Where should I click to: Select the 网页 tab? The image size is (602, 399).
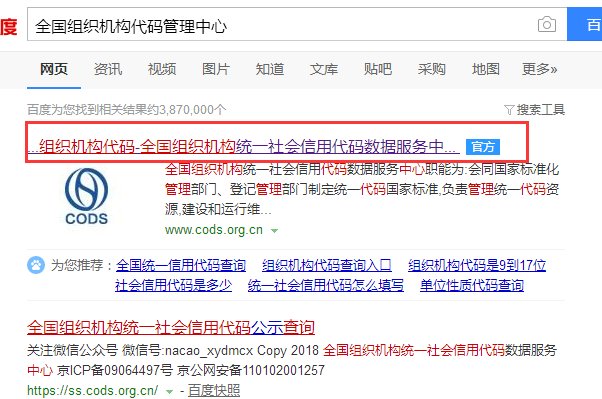[x=54, y=69]
